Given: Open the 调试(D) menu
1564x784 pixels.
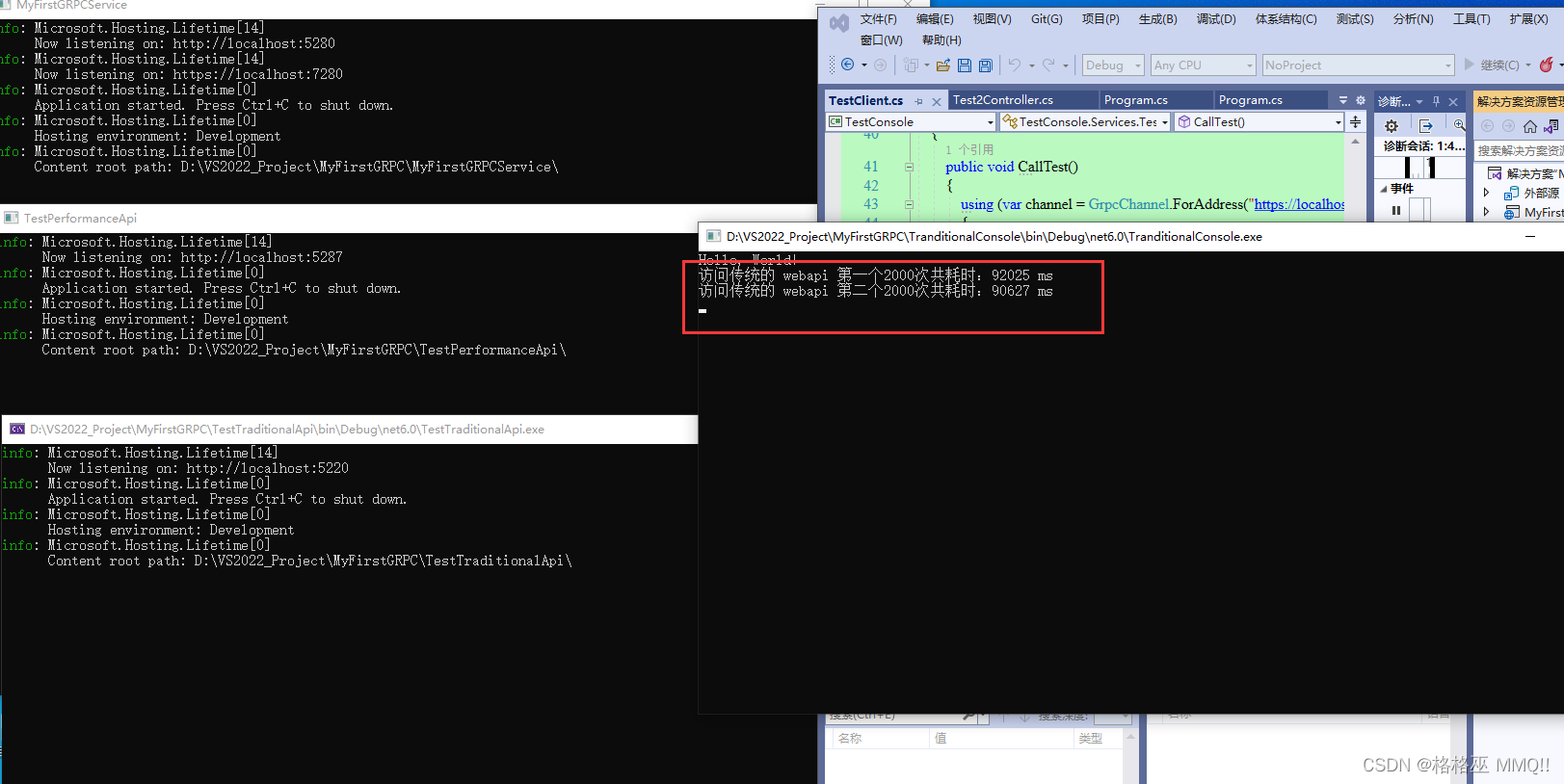Looking at the screenshot, I should [x=1216, y=19].
